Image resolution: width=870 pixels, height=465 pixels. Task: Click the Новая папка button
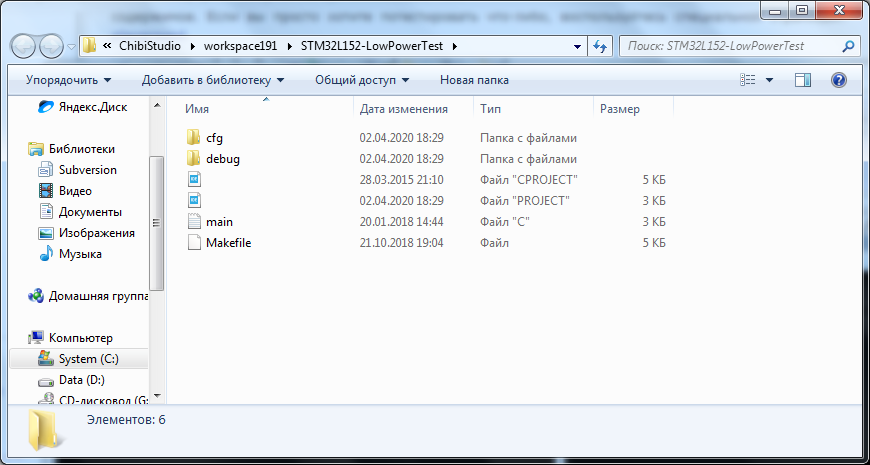point(474,80)
